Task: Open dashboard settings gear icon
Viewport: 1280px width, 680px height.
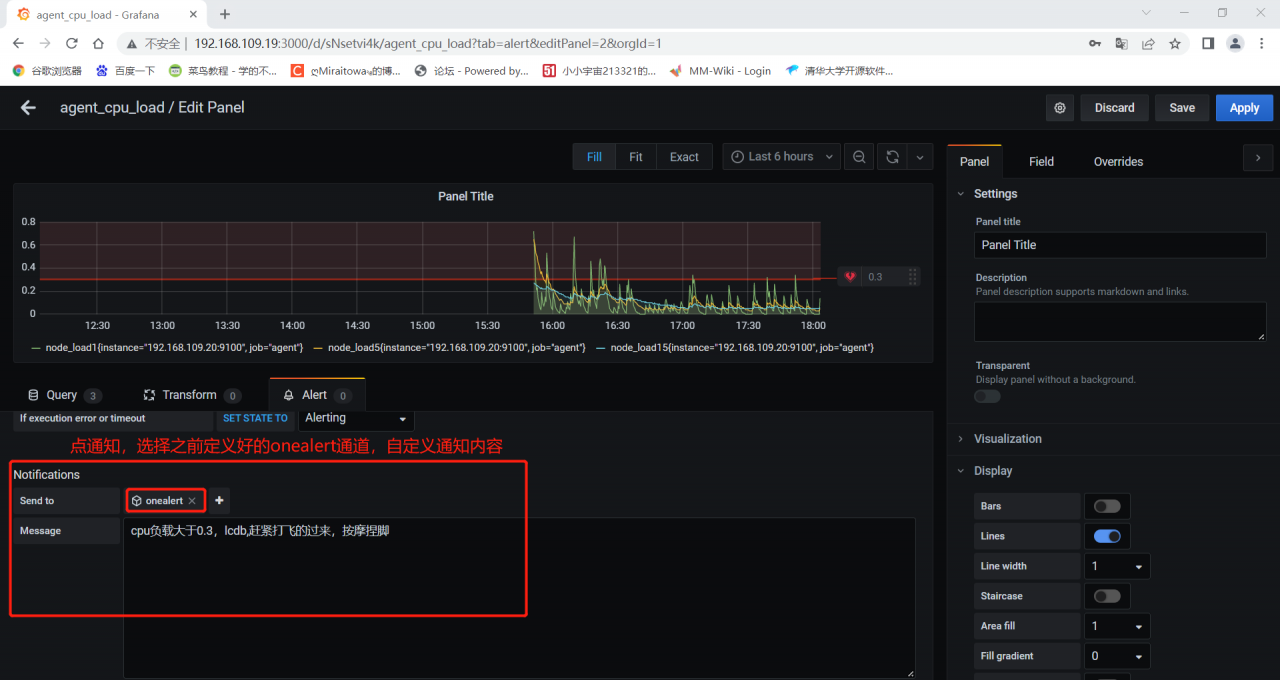Action: coord(1060,108)
